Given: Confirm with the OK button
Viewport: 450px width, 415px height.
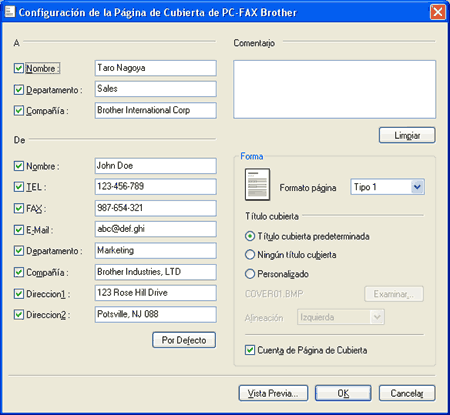Looking at the screenshot, I should 343,393.
